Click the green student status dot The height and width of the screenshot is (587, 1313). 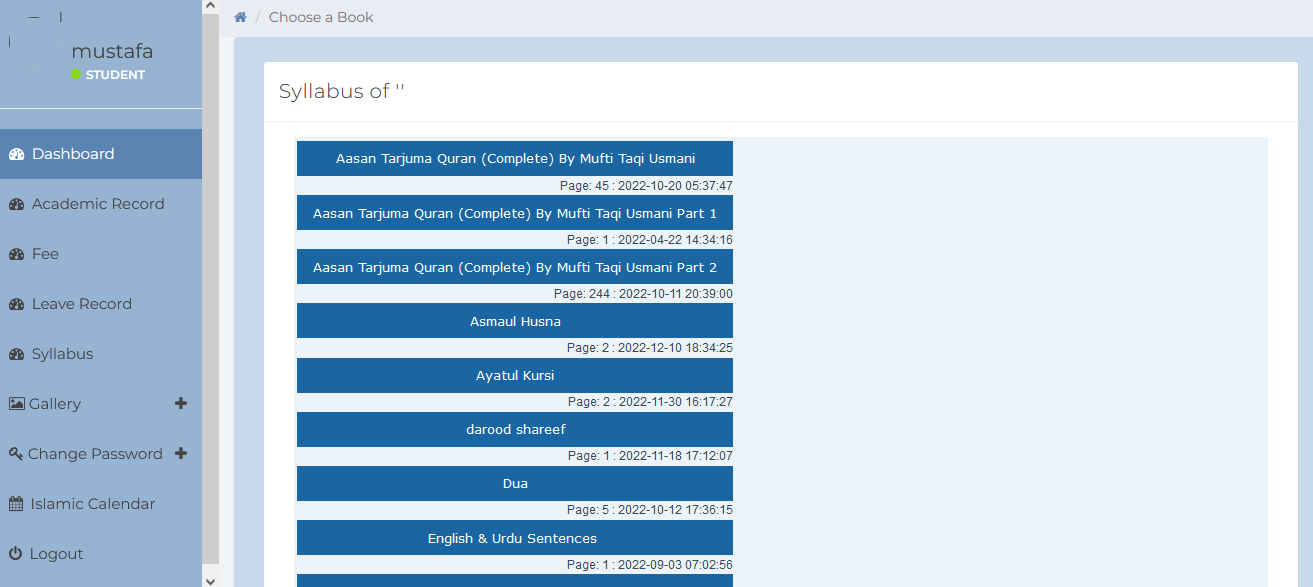point(76,75)
